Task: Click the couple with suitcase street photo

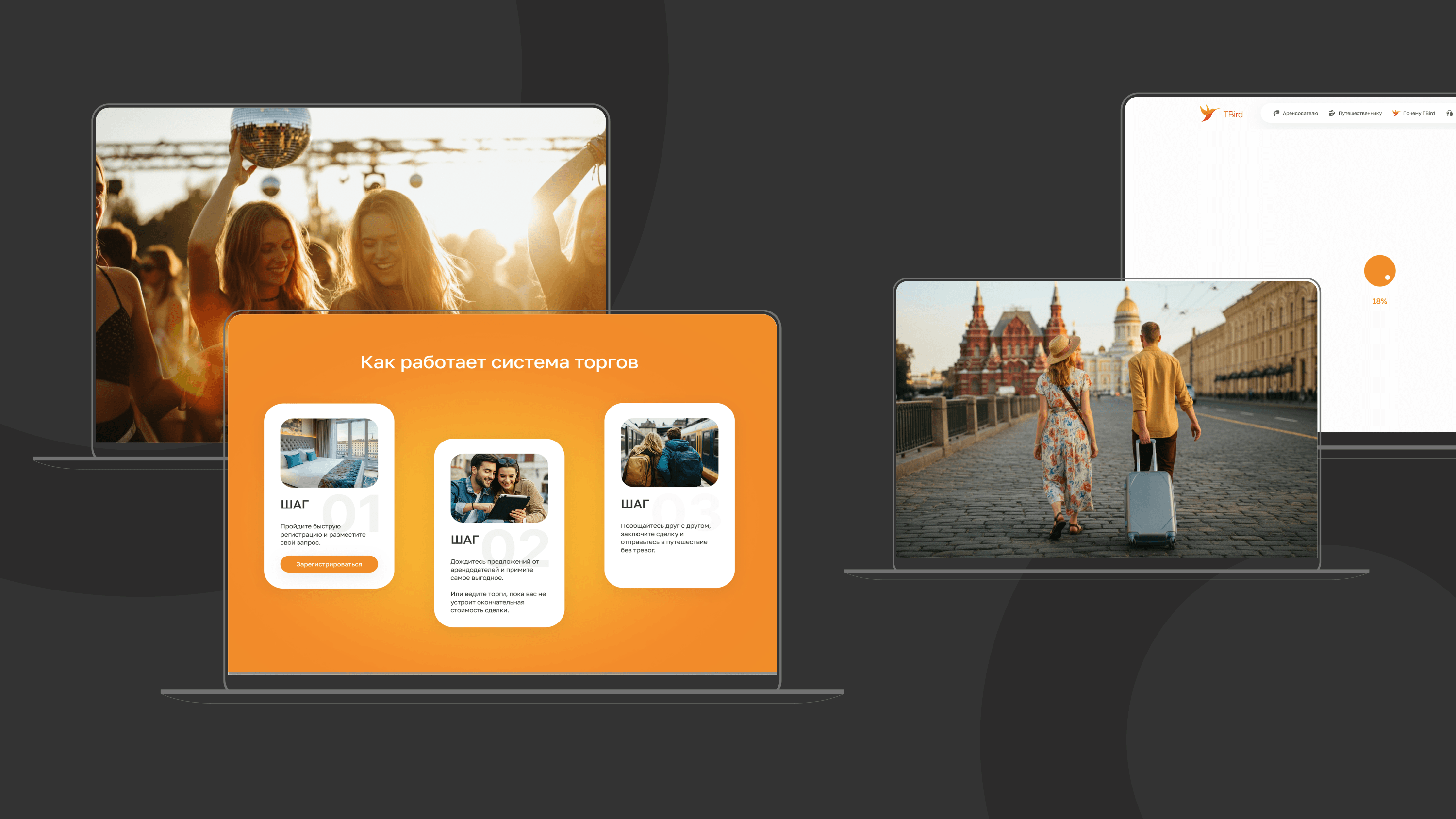Action: point(1106,419)
